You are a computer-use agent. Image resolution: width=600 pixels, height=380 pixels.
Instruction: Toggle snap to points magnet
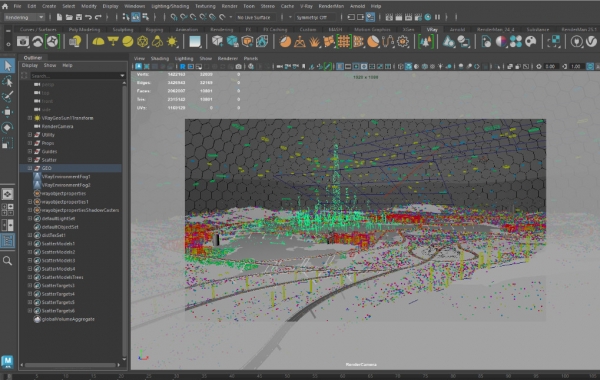click(x=193, y=17)
